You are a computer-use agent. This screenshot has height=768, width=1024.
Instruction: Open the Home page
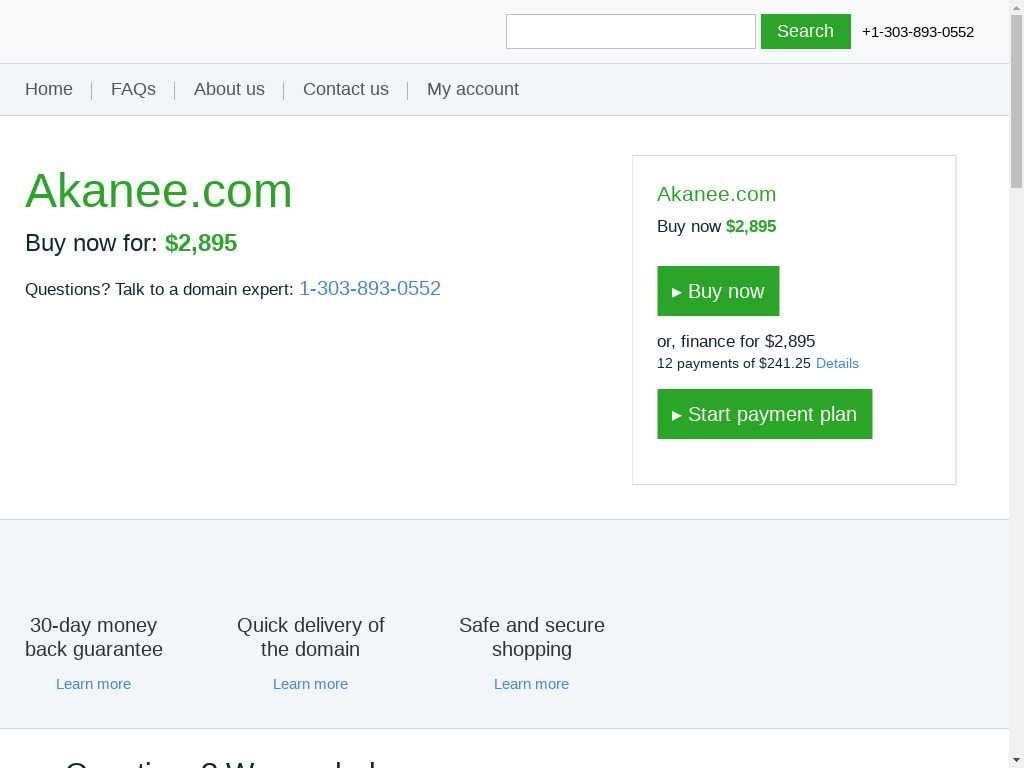pyautogui.click(x=49, y=89)
